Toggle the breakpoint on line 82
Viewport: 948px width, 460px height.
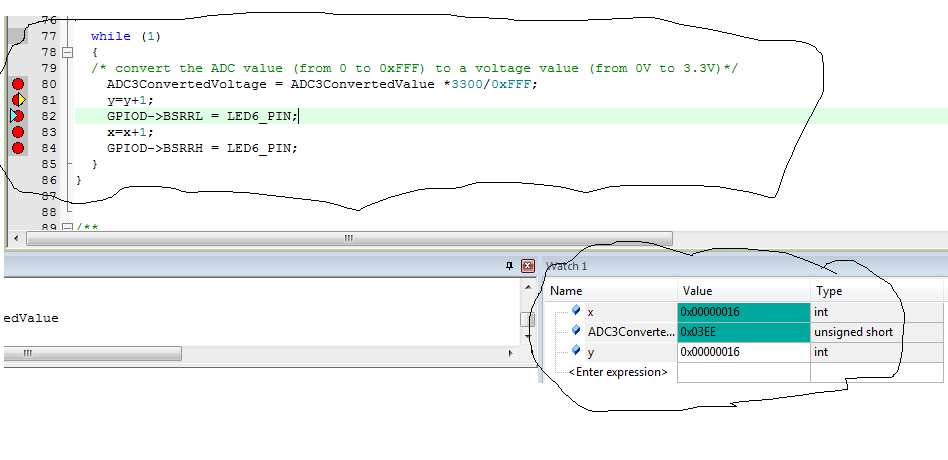pos(18,116)
